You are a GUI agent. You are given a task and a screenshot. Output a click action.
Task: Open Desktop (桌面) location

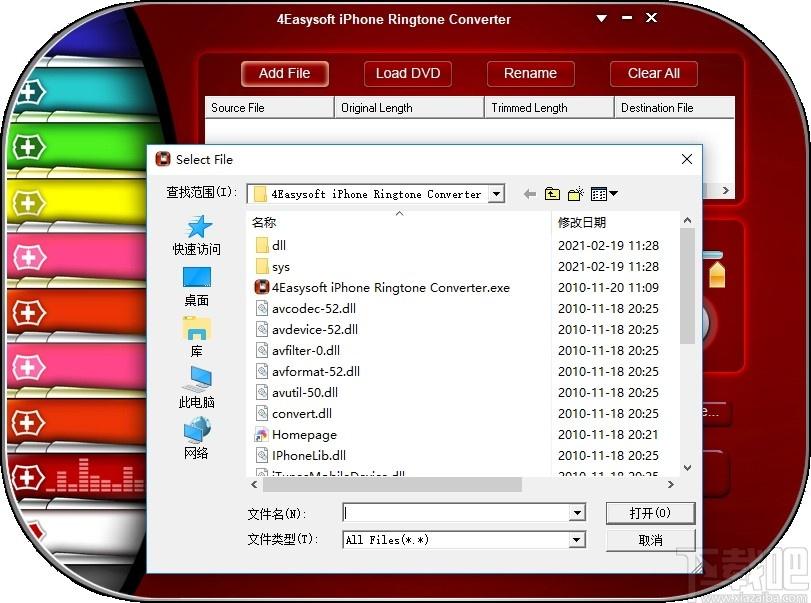[x=197, y=287]
